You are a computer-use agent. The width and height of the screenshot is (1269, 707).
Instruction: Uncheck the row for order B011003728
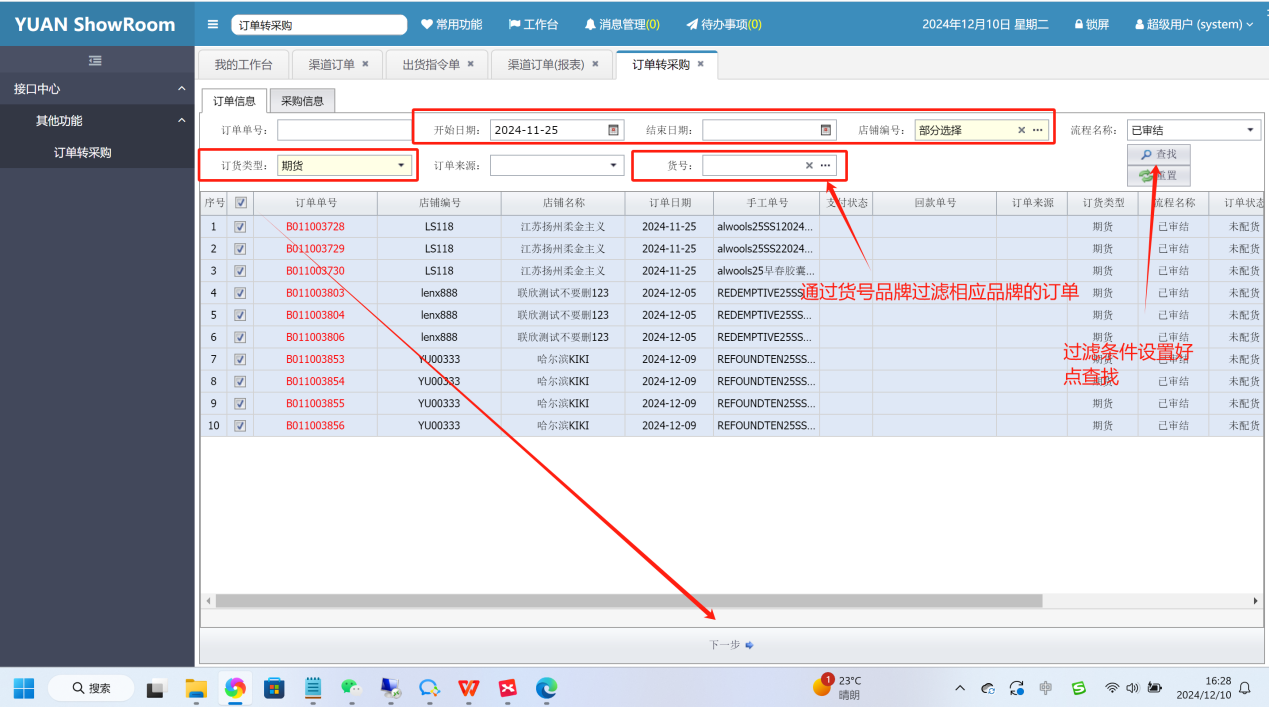pos(240,227)
